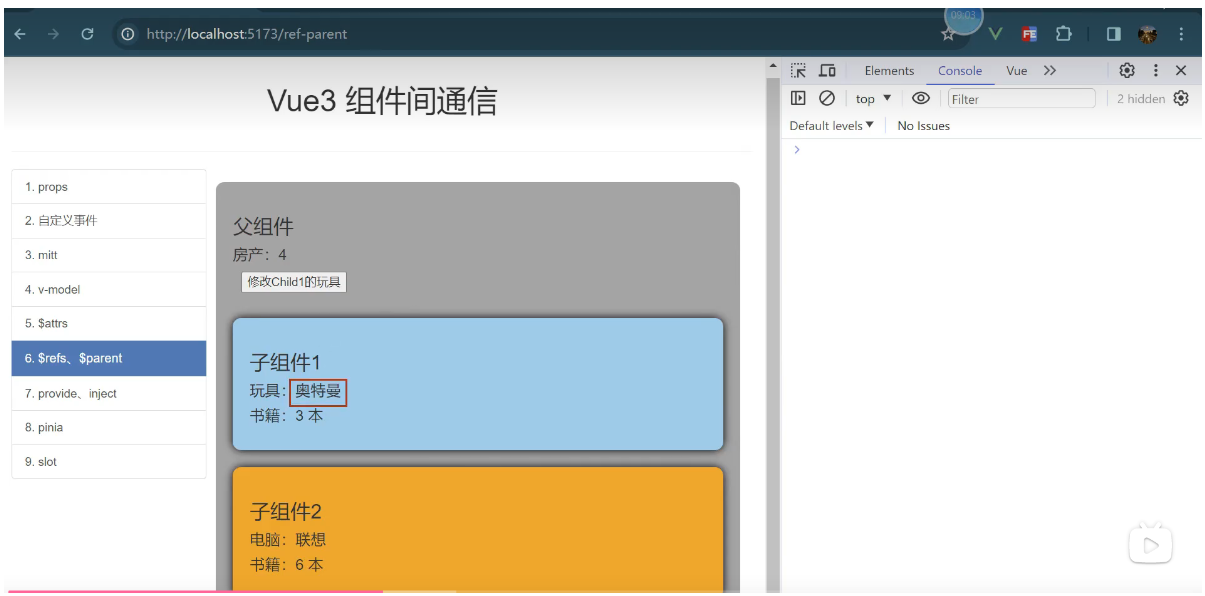Select the '2. 自定义事件' menu item
The width and height of the screenshot is (1205, 596).
point(109,221)
